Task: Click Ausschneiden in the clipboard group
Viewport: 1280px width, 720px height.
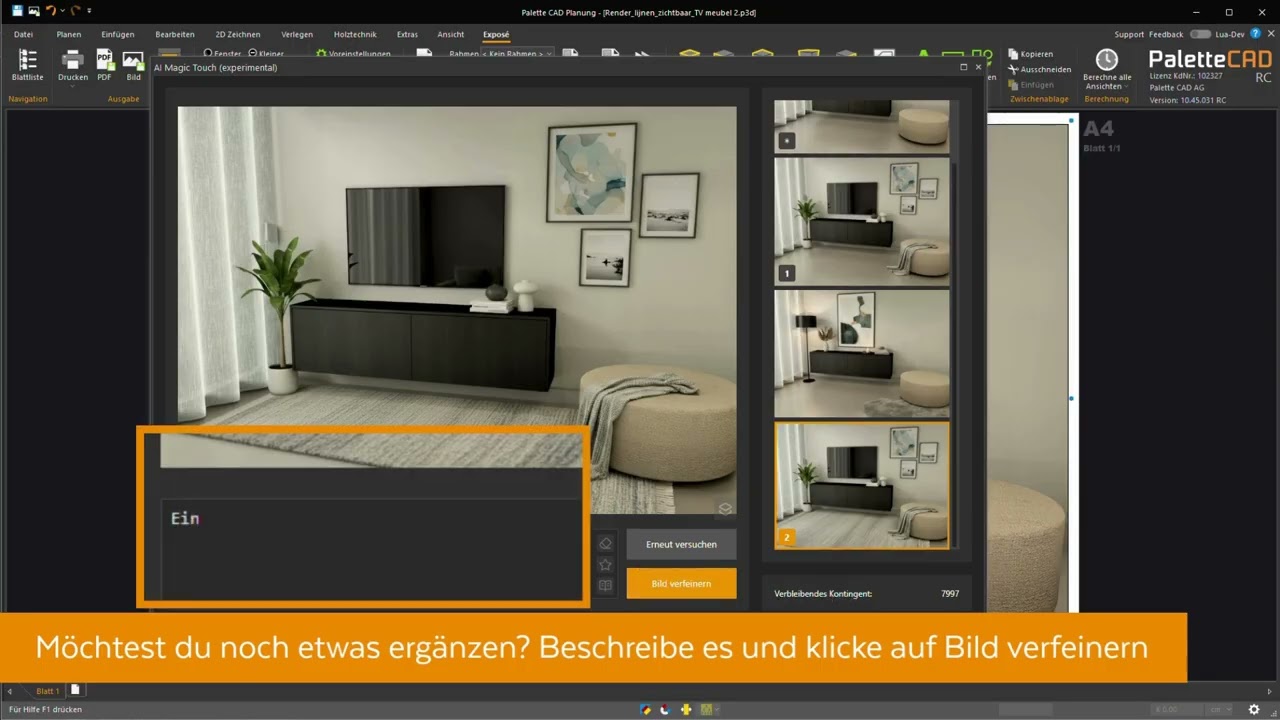Action: (x=1039, y=69)
